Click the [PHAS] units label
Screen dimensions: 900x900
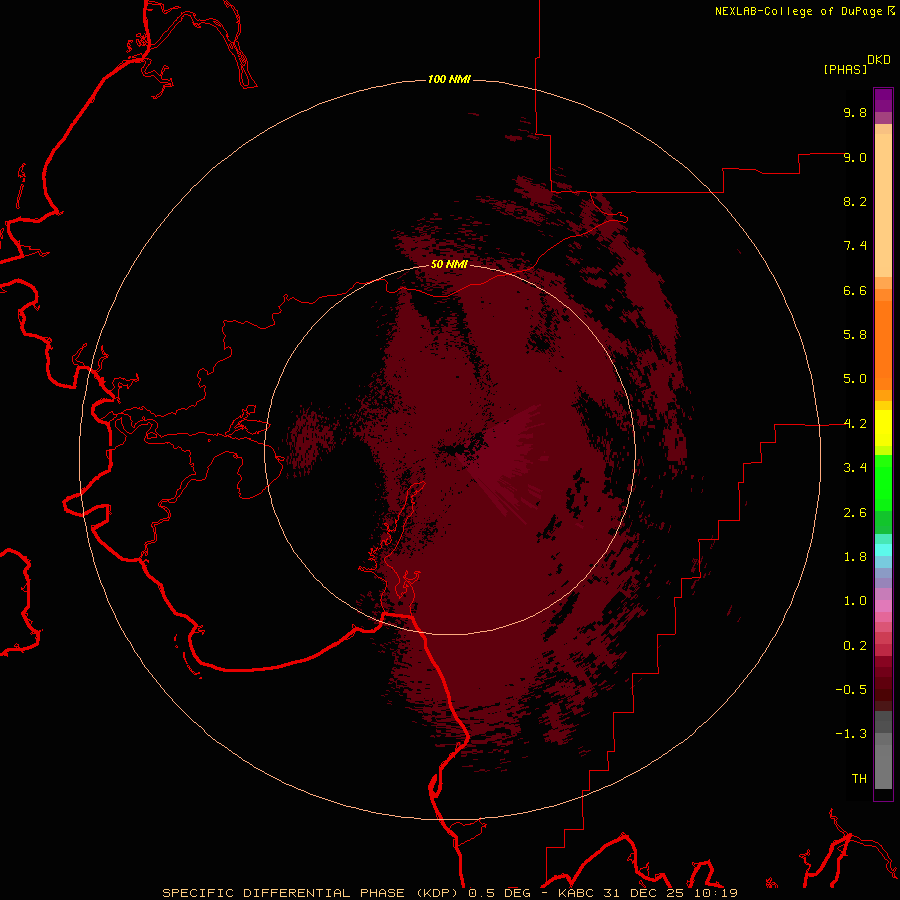coord(845,69)
